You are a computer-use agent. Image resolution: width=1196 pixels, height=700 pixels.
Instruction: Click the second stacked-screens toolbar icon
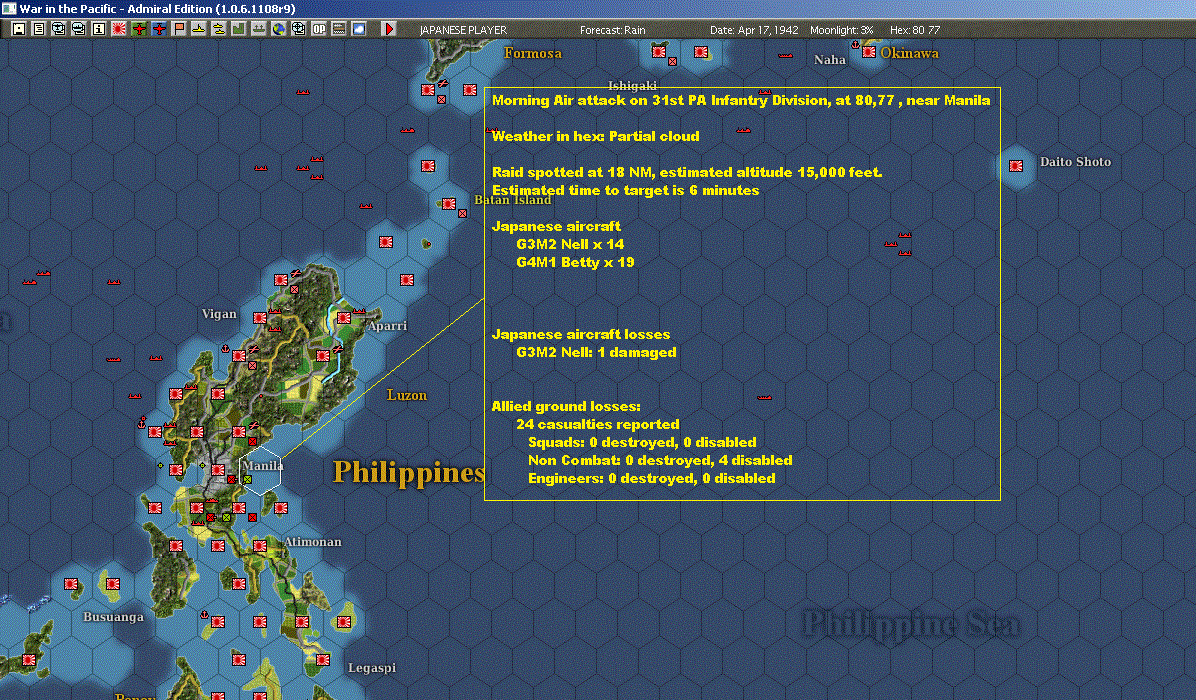pyautogui.click(x=79, y=29)
